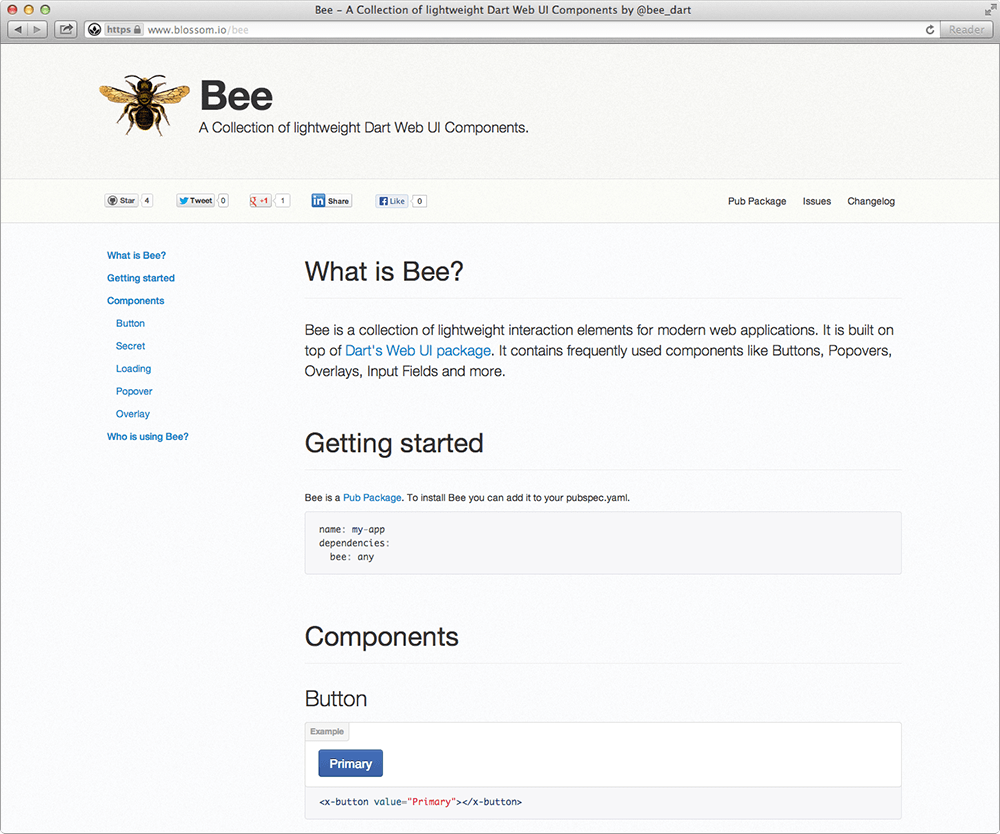1000x834 pixels.
Task: Go back with Safari's back arrow
Action: (17, 29)
